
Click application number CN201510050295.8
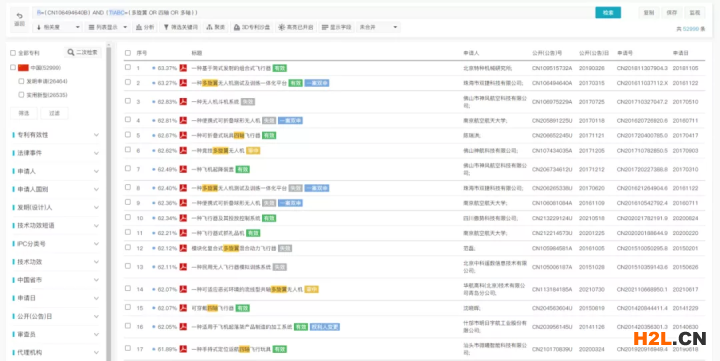tap(642, 248)
